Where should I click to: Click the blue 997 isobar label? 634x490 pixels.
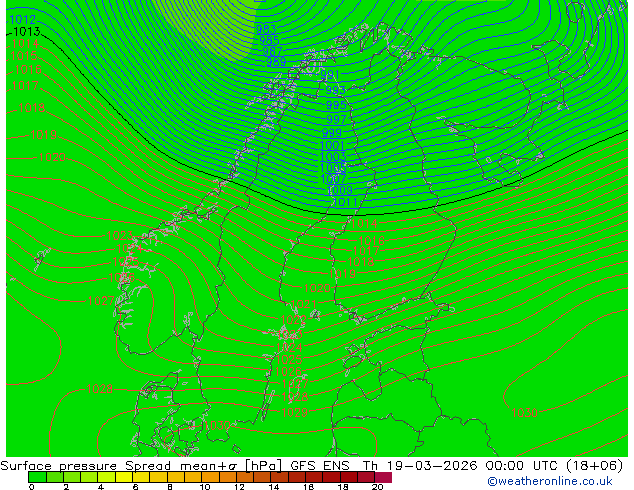pos(336,119)
